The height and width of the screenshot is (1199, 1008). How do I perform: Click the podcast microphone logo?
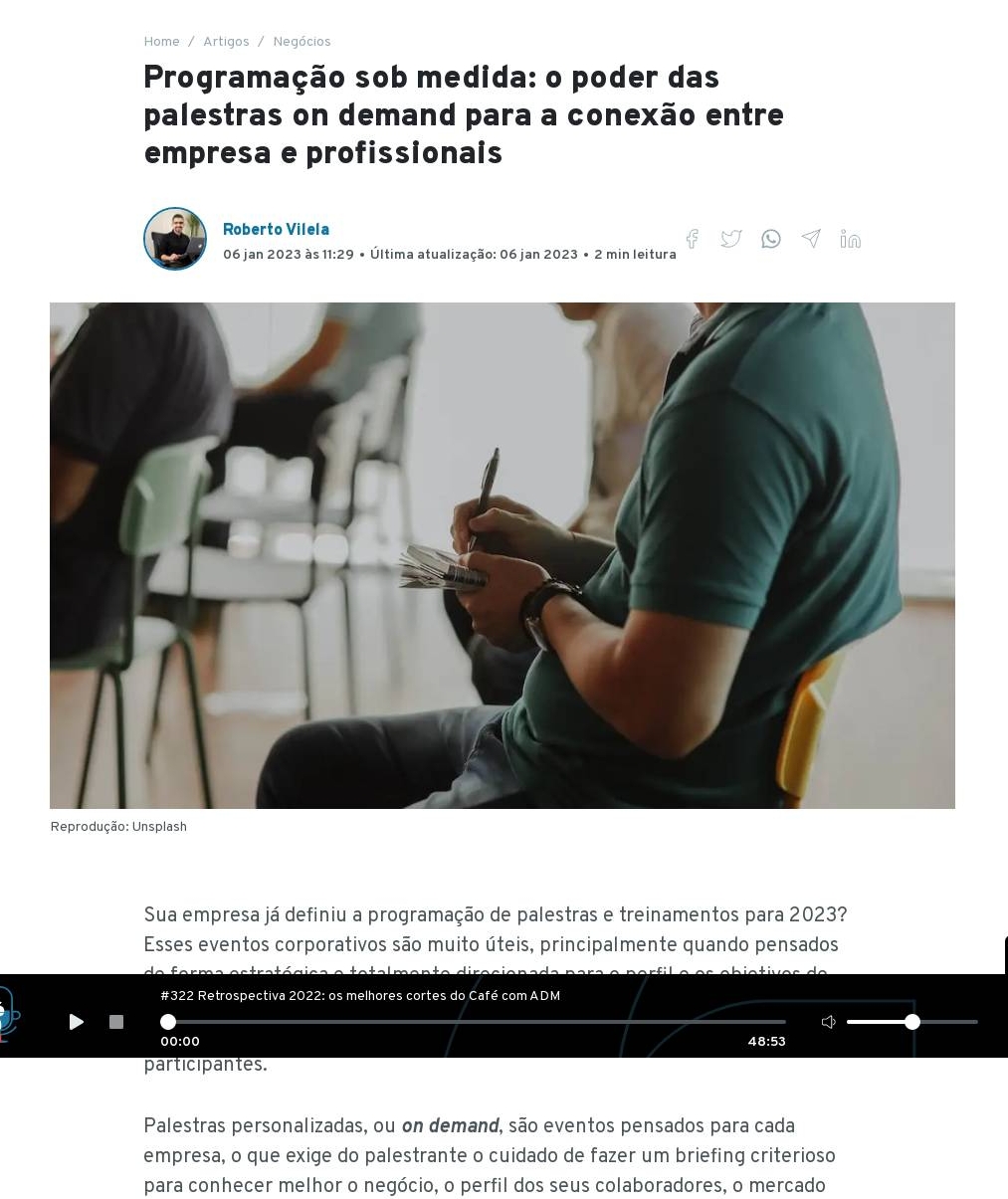9,1015
